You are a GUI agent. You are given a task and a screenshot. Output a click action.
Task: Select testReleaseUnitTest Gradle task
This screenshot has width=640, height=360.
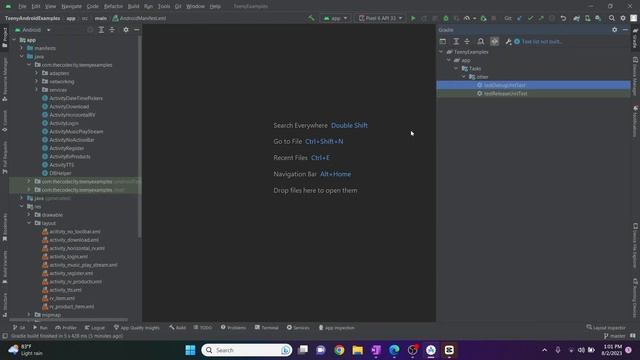(533, 93)
